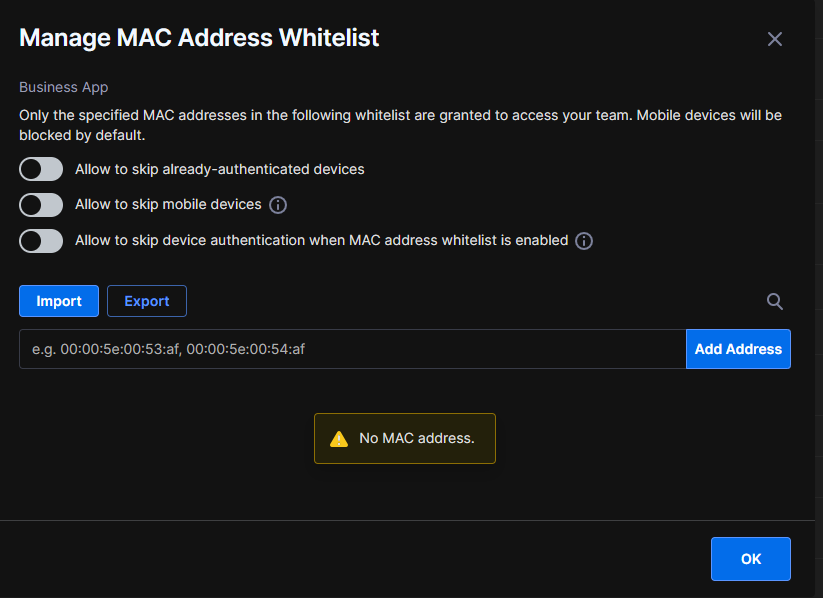Enable skip already-authenticated devices switch
Screen dimensions: 823x598
(x=41, y=169)
